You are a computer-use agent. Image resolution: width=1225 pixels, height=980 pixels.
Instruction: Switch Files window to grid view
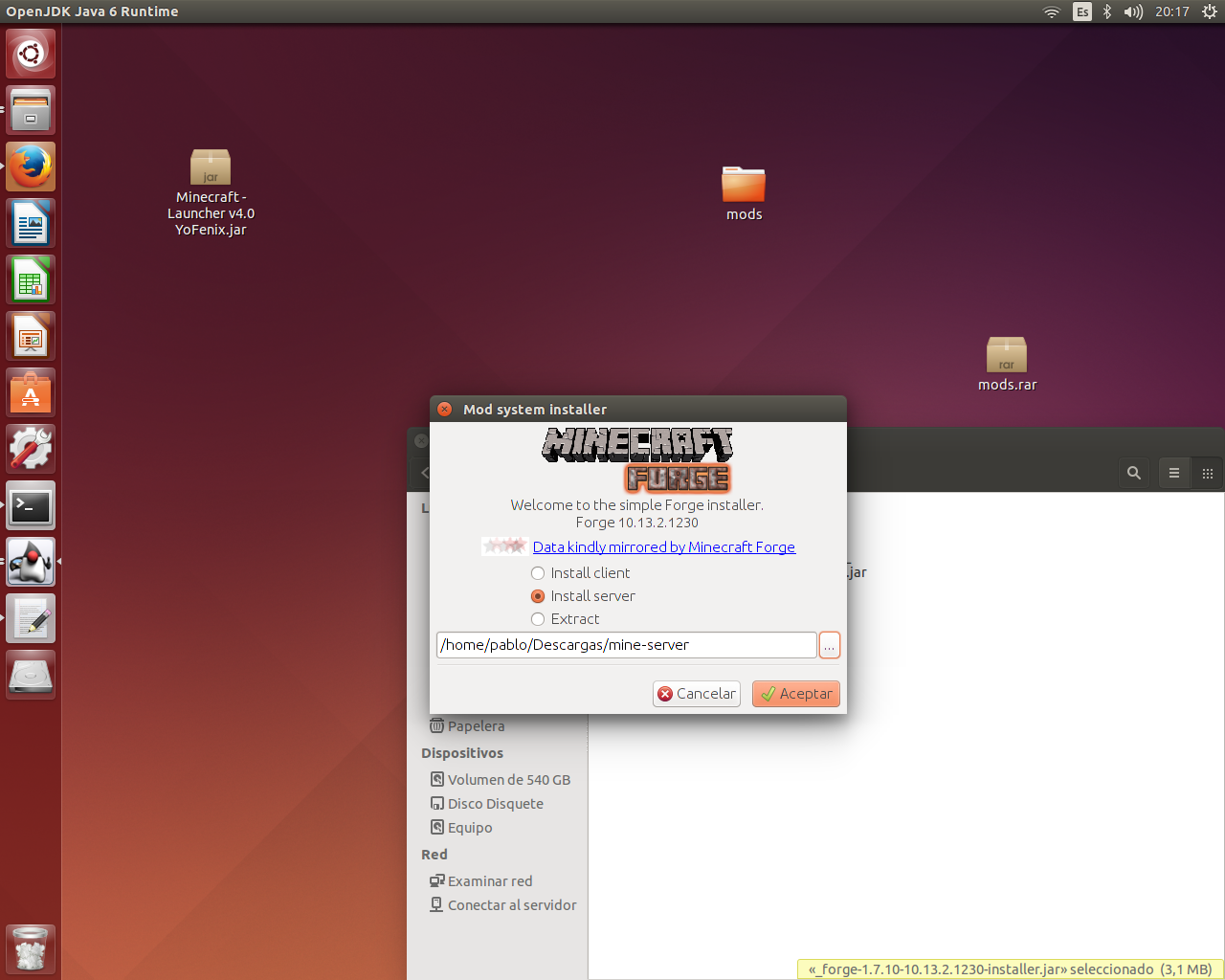[1208, 473]
